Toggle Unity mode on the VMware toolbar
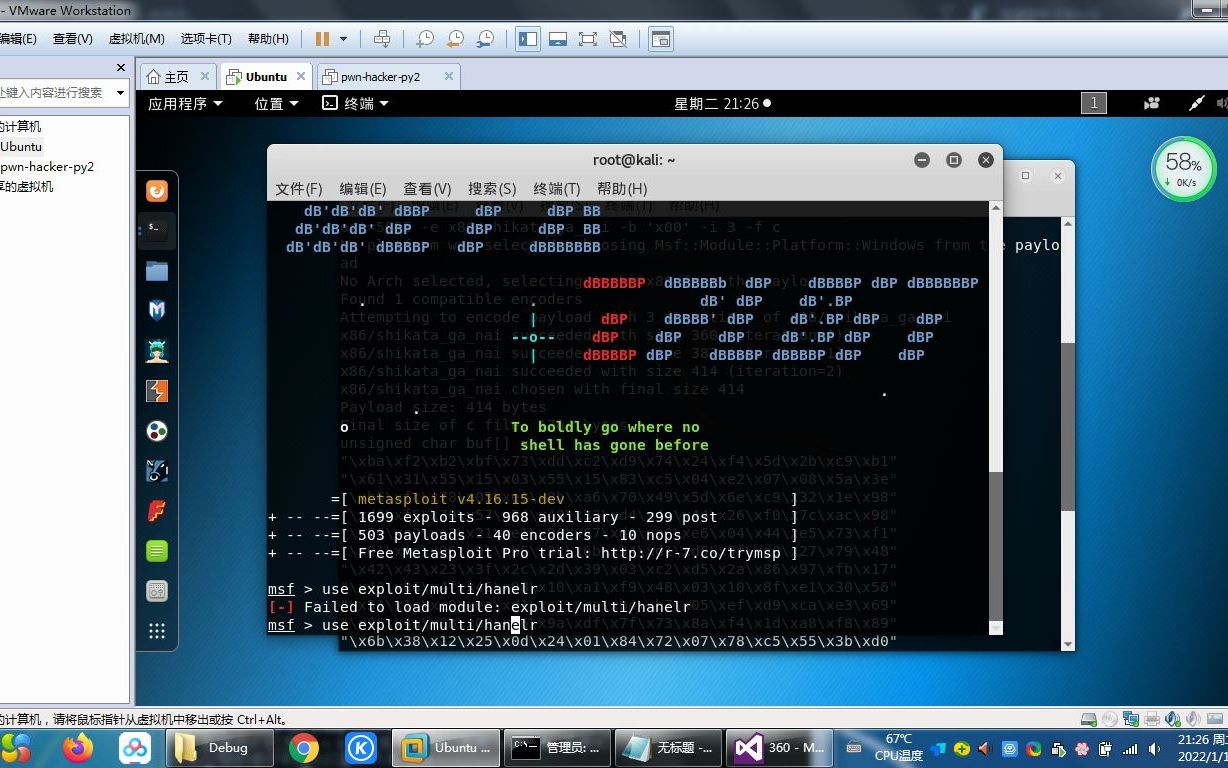Image resolution: width=1228 pixels, height=768 pixels. (617, 38)
